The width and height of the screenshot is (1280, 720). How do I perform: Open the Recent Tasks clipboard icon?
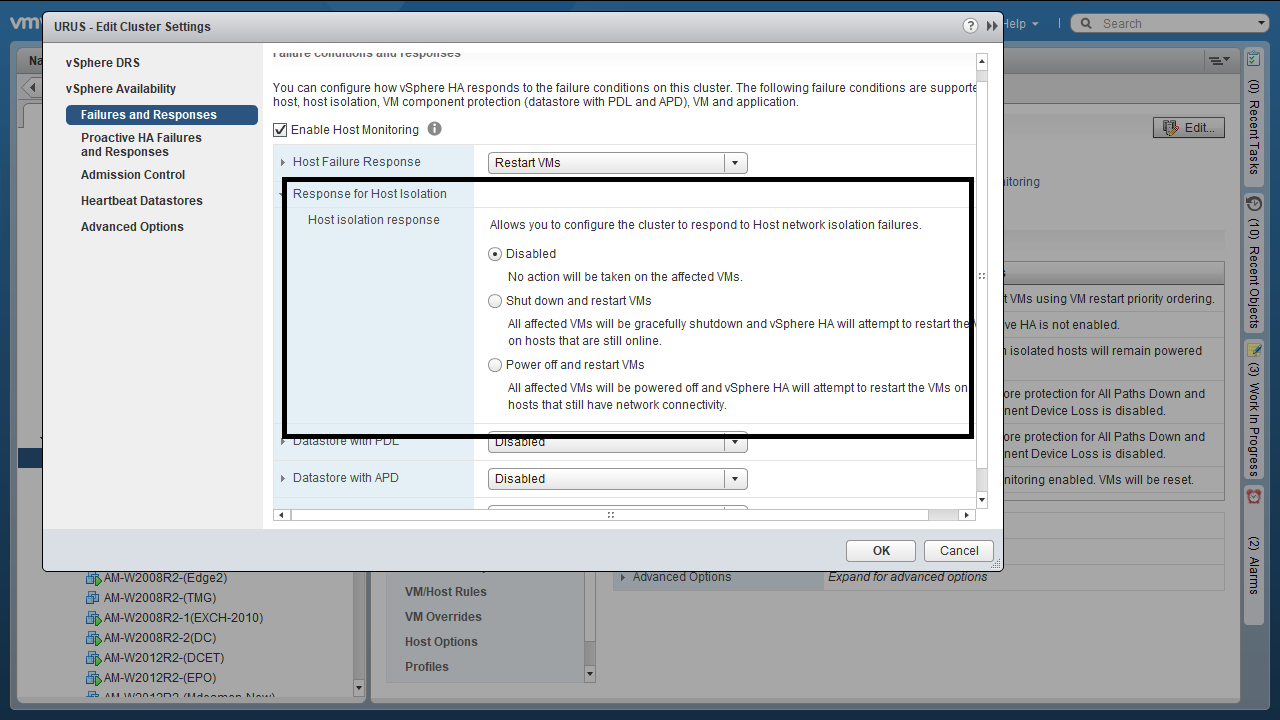tap(1254, 61)
